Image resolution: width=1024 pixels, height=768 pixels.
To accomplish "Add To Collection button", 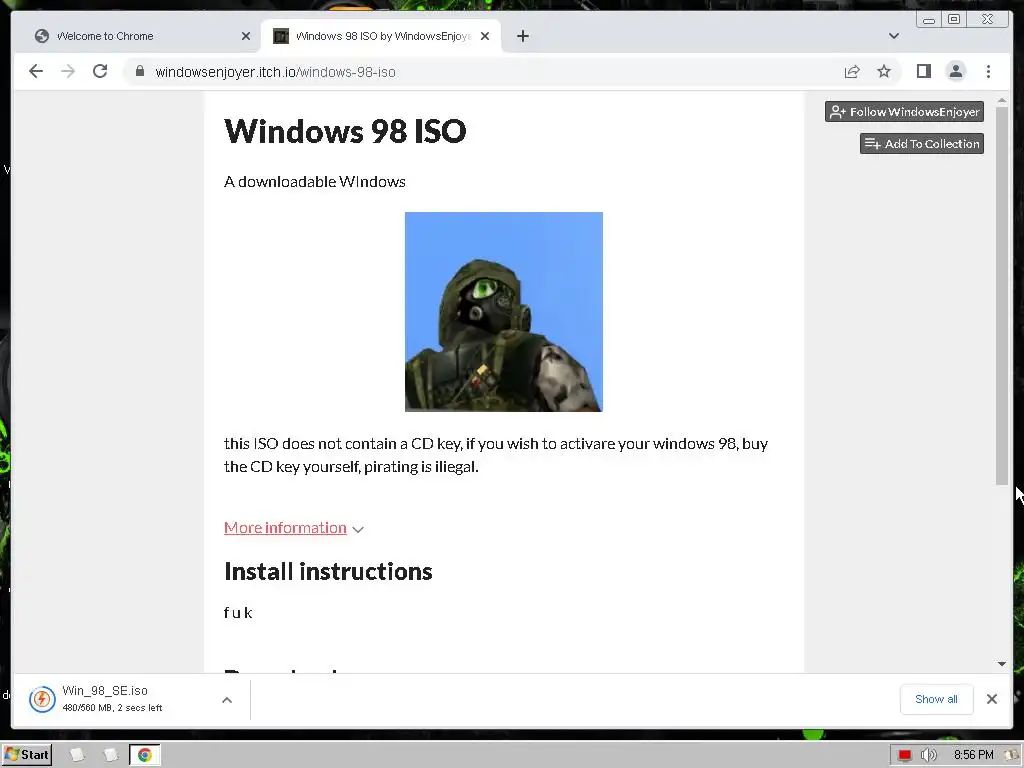I will tap(921, 144).
